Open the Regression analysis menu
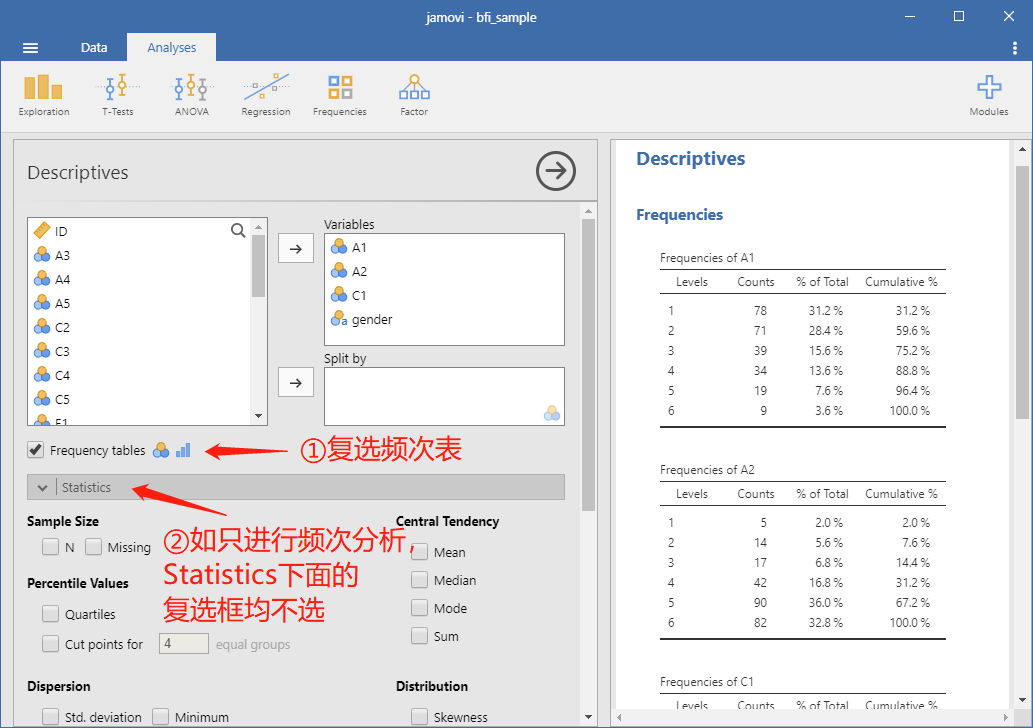 click(x=265, y=96)
